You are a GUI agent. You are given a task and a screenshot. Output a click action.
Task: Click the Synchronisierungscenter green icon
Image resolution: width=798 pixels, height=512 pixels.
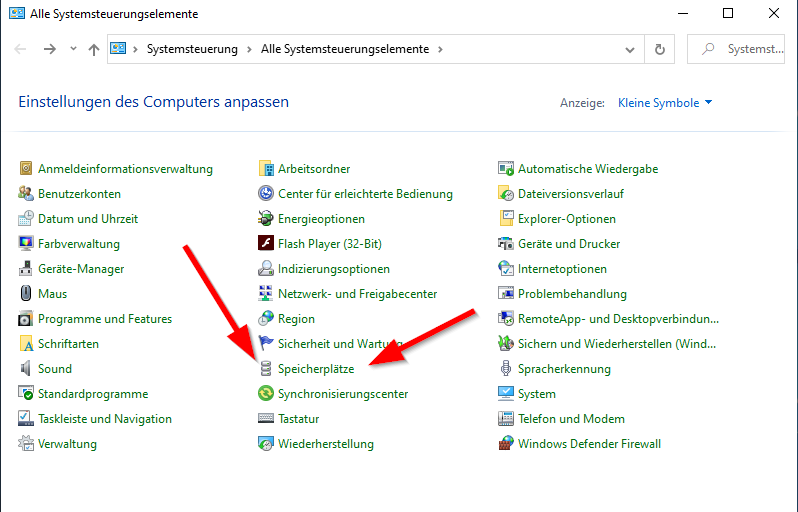pos(266,393)
